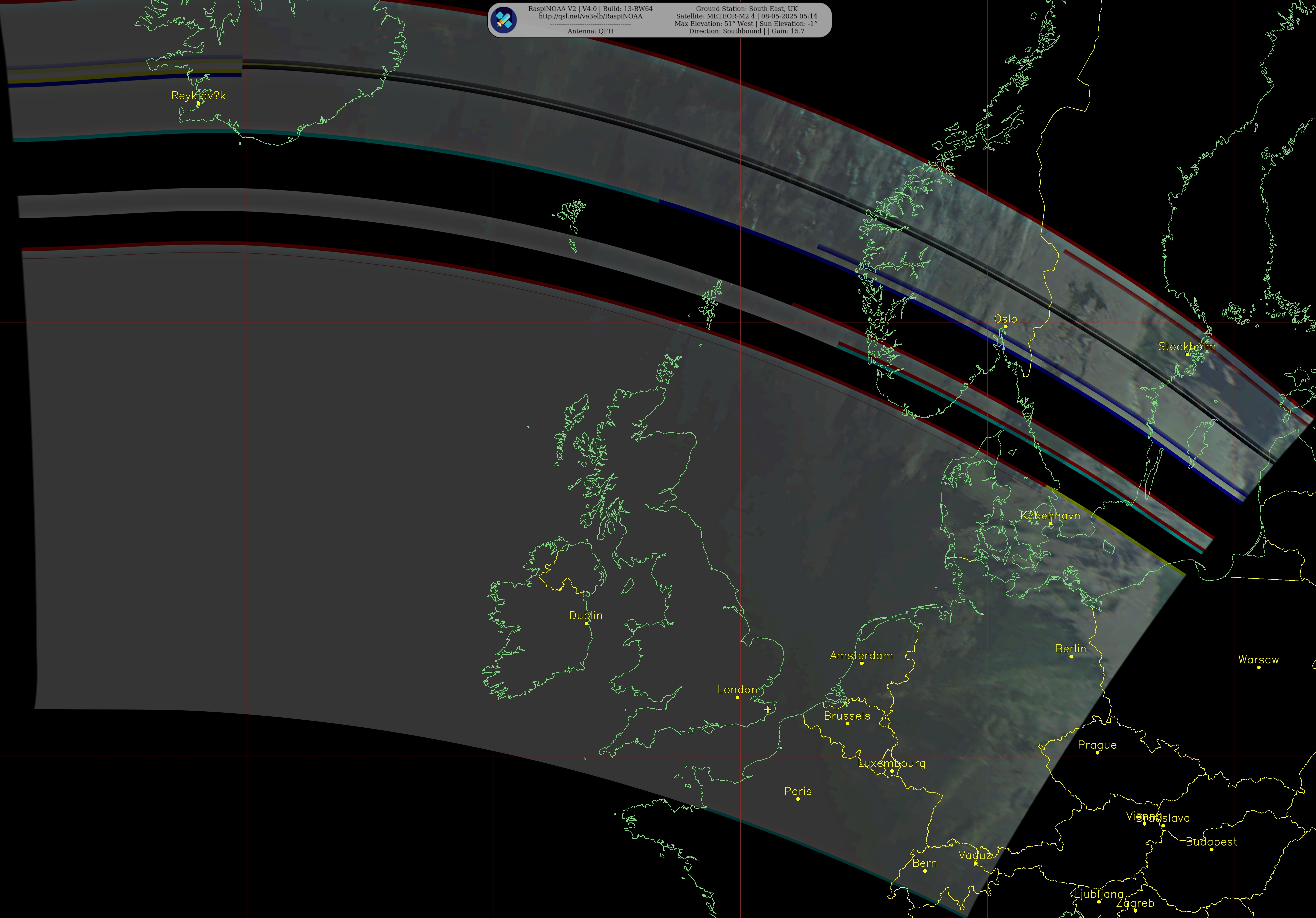Click the Budapest city label
The width and height of the screenshot is (1316, 918).
1211,842
